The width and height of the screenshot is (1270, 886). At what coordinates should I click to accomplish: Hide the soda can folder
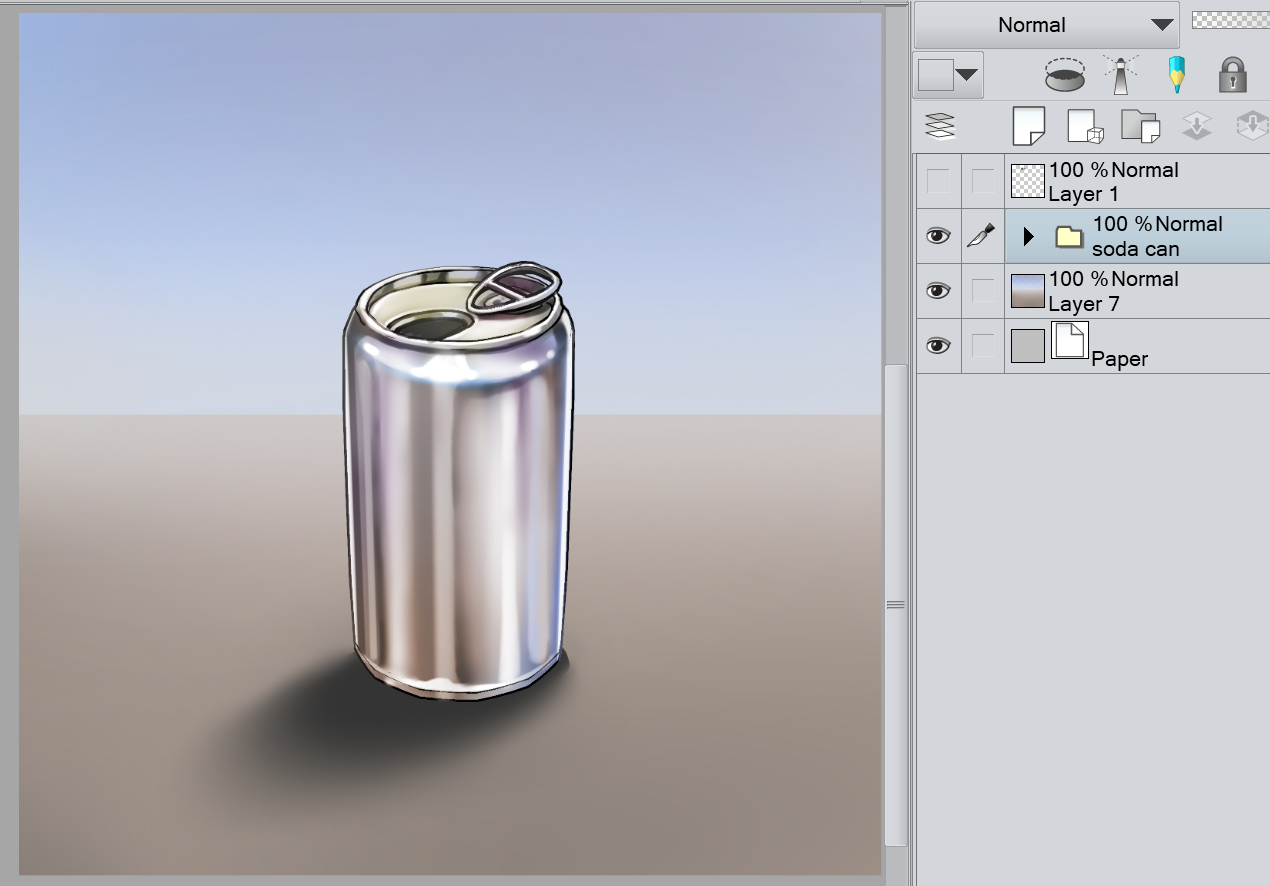[x=938, y=236]
